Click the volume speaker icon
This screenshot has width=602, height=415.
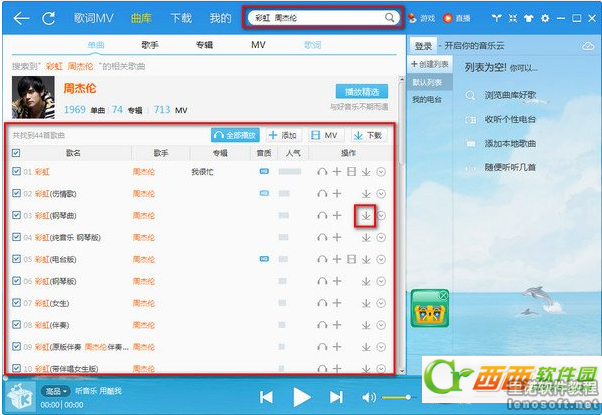click(x=369, y=397)
